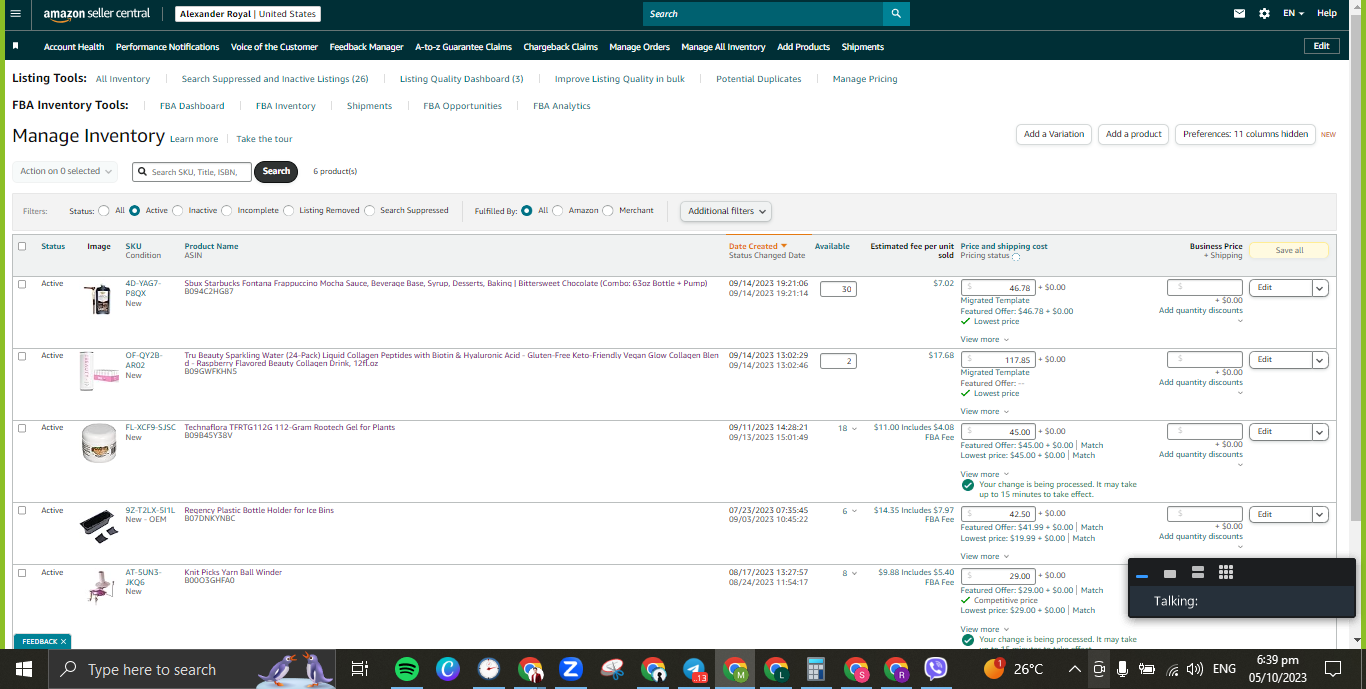Open the settings gear icon
Screen dimensions: 1366x689
tap(1264, 14)
